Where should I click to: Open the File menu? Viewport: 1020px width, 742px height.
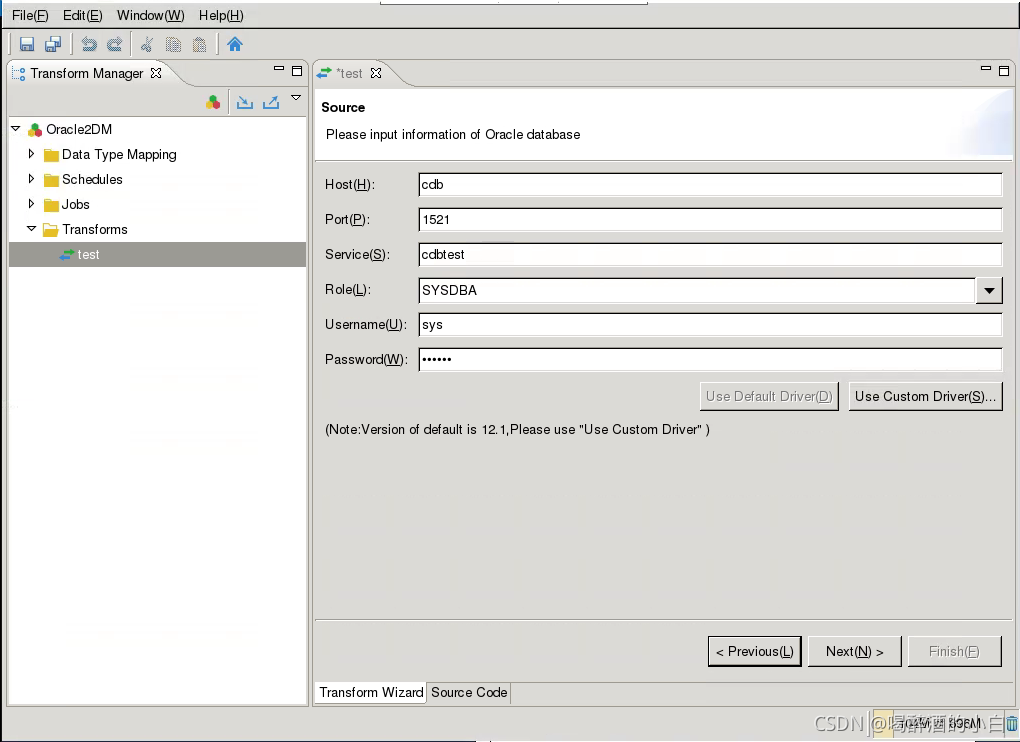coord(30,15)
